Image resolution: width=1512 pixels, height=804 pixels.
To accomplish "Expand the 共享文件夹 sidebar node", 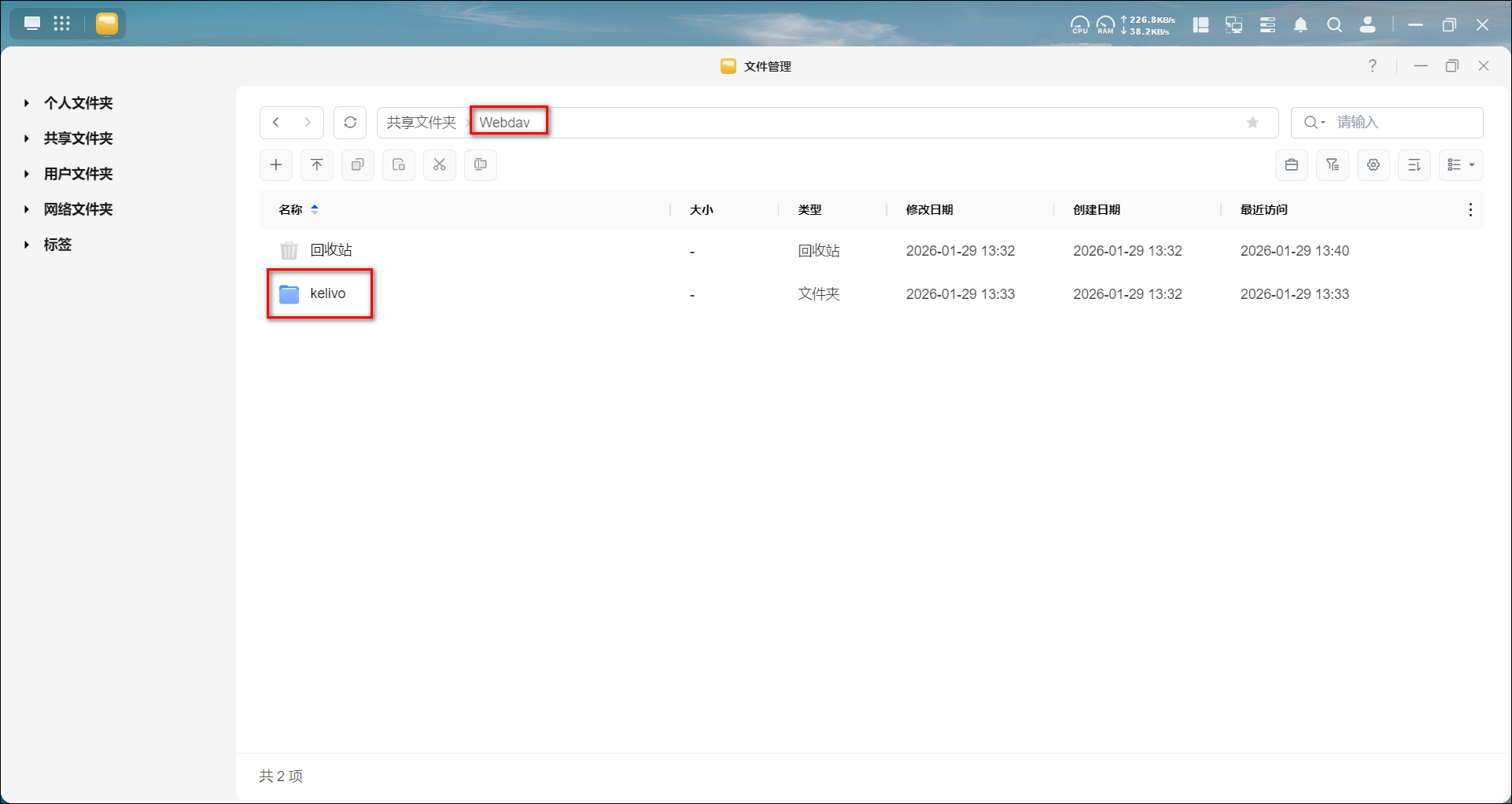I will coord(27,138).
